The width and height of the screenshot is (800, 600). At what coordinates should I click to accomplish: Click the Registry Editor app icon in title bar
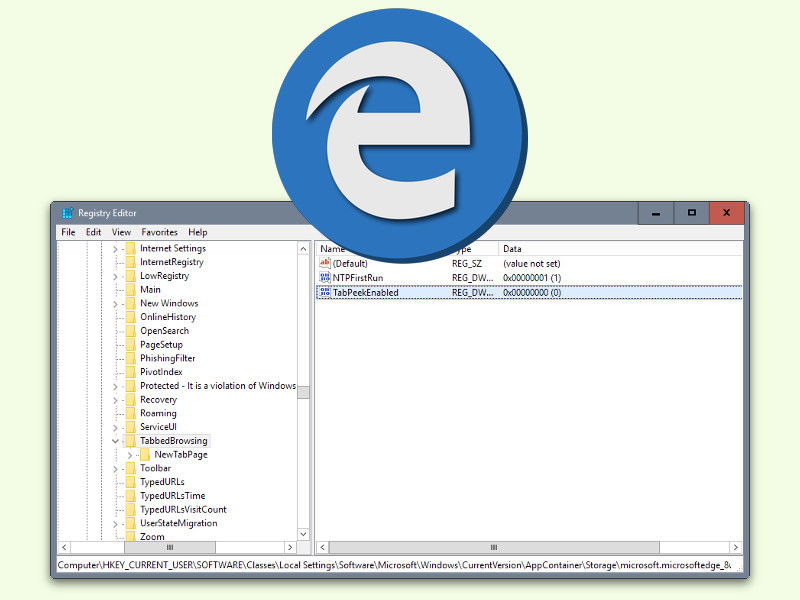(67, 213)
